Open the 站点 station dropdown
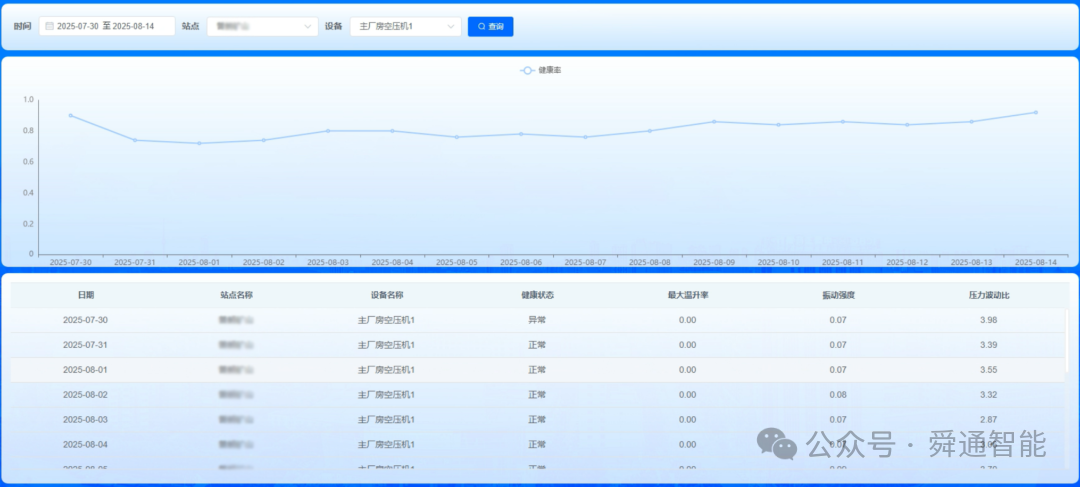Image resolution: width=1080 pixels, height=487 pixels. [x=262, y=26]
